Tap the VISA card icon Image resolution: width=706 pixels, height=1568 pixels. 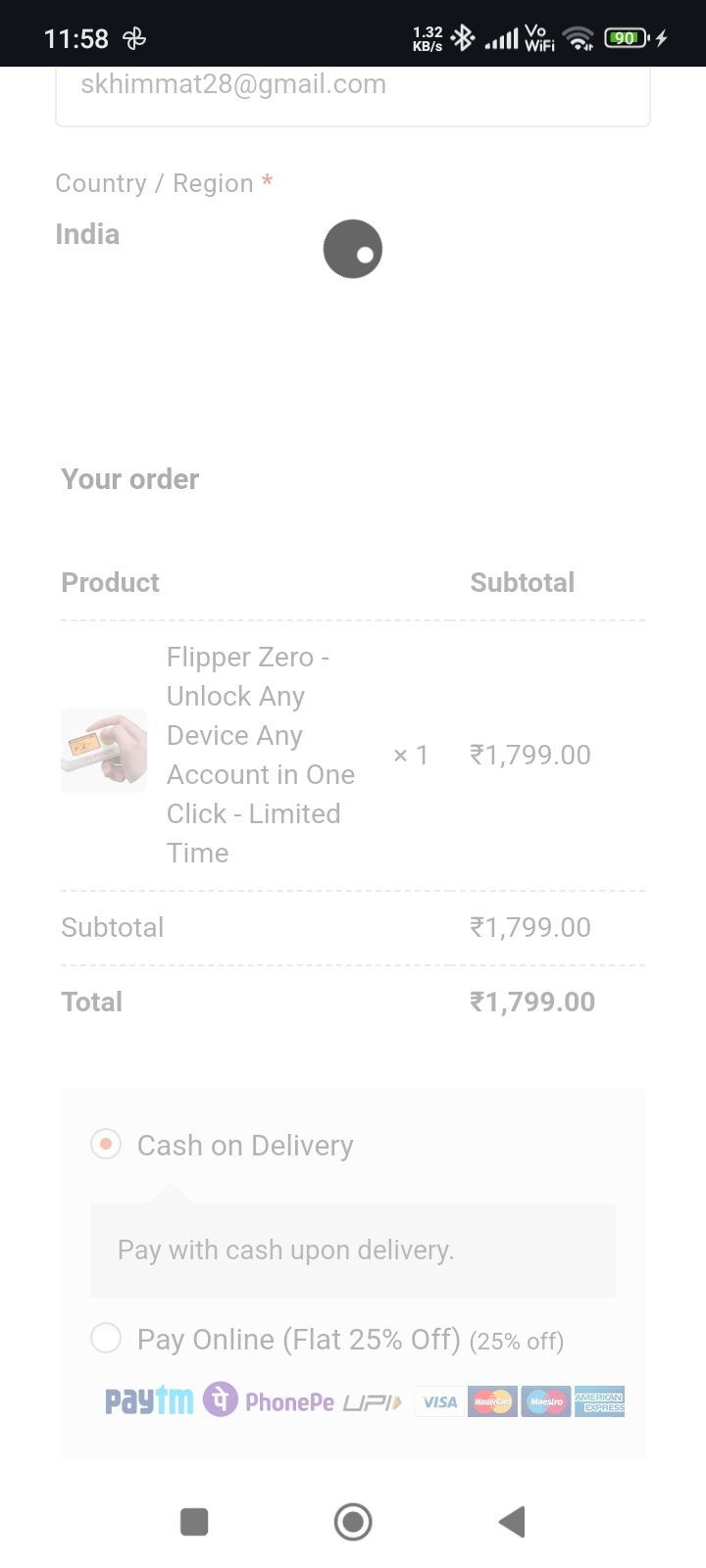[x=439, y=1402]
